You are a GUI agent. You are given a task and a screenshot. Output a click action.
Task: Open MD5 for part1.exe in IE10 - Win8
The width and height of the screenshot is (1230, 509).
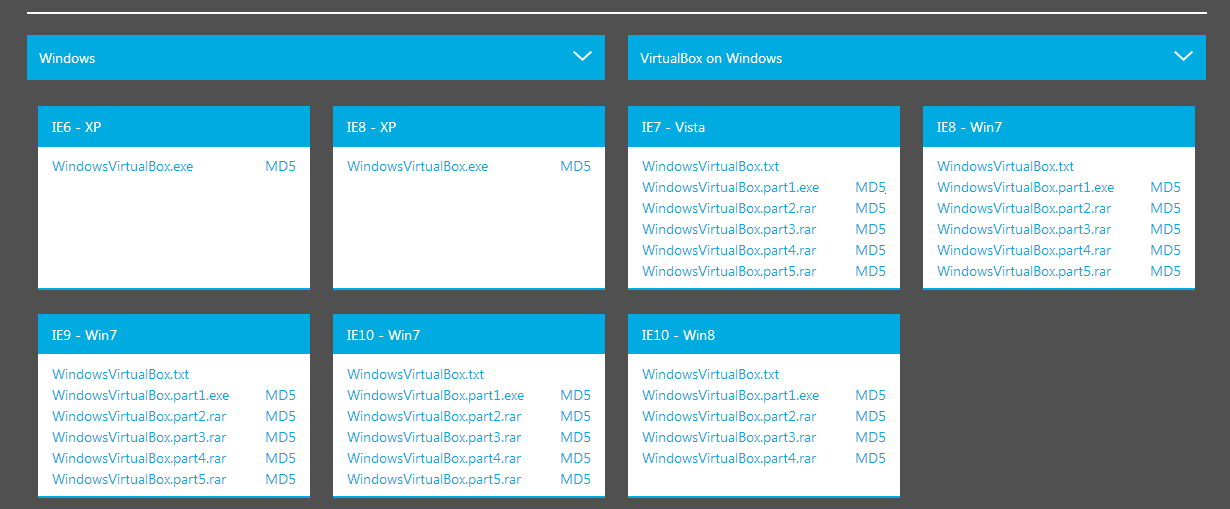(x=870, y=395)
